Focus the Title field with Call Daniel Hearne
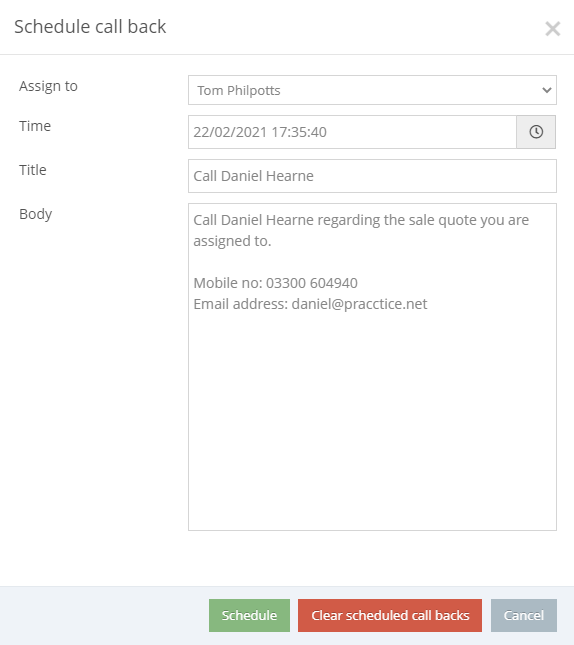The image size is (574, 645). pos(372,176)
